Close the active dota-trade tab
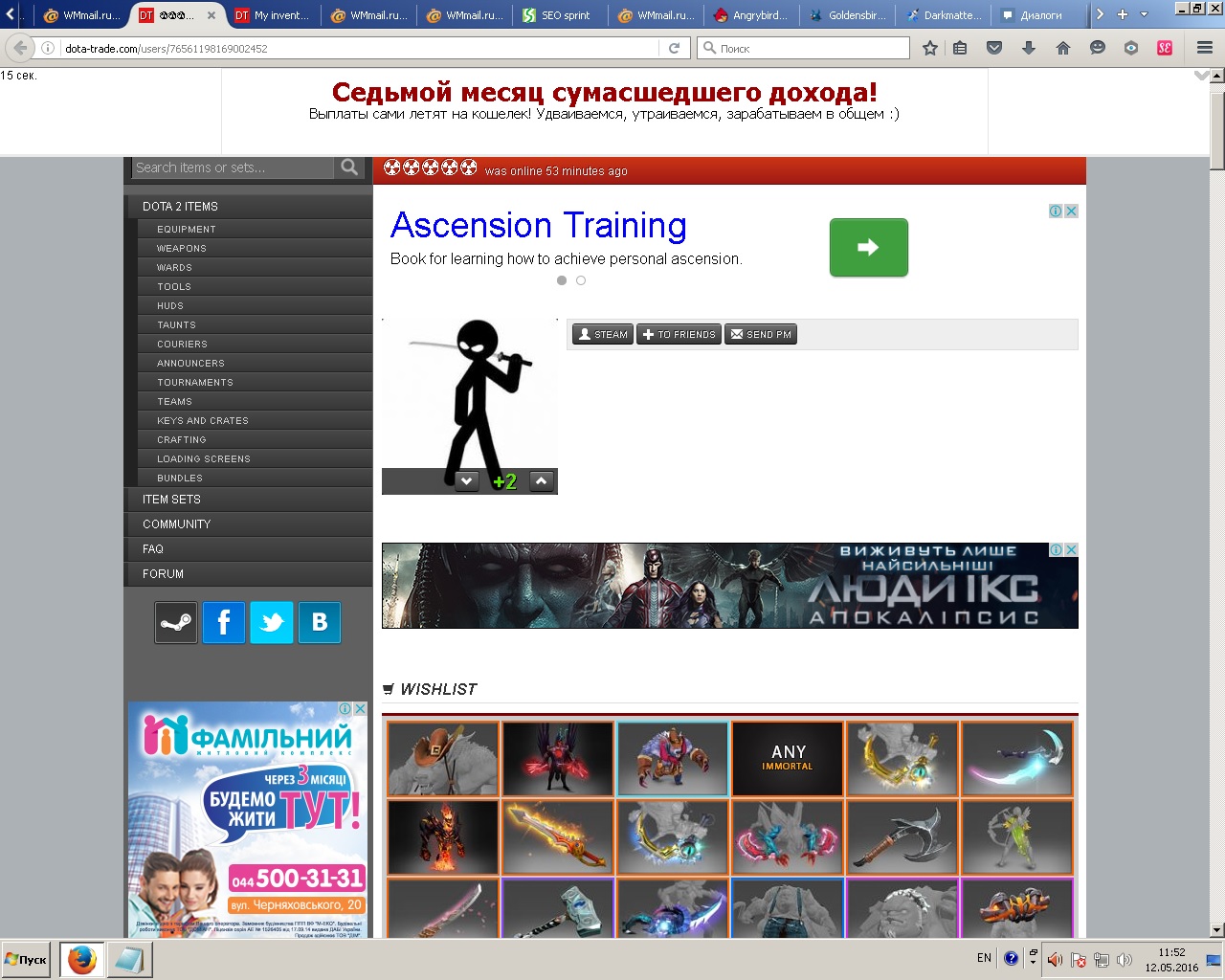1225x980 pixels. click(x=212, y=15)
